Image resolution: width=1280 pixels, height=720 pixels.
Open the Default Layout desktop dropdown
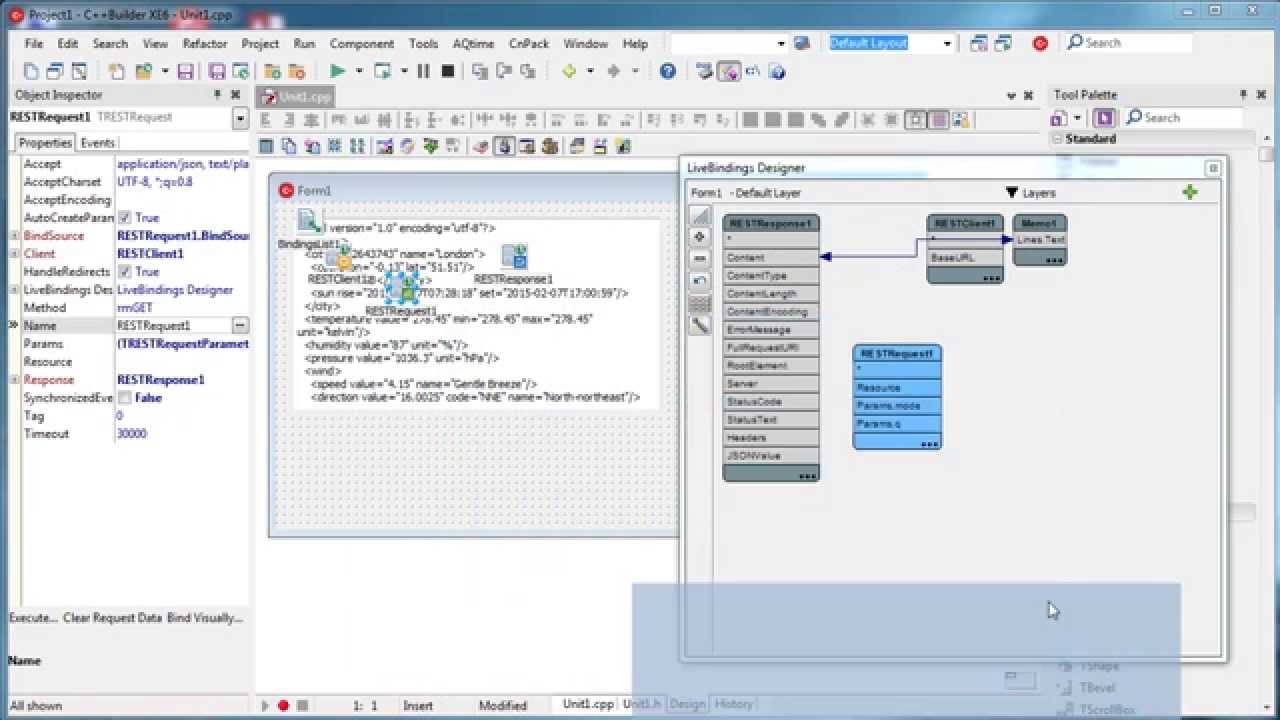(x=947, y=43)
